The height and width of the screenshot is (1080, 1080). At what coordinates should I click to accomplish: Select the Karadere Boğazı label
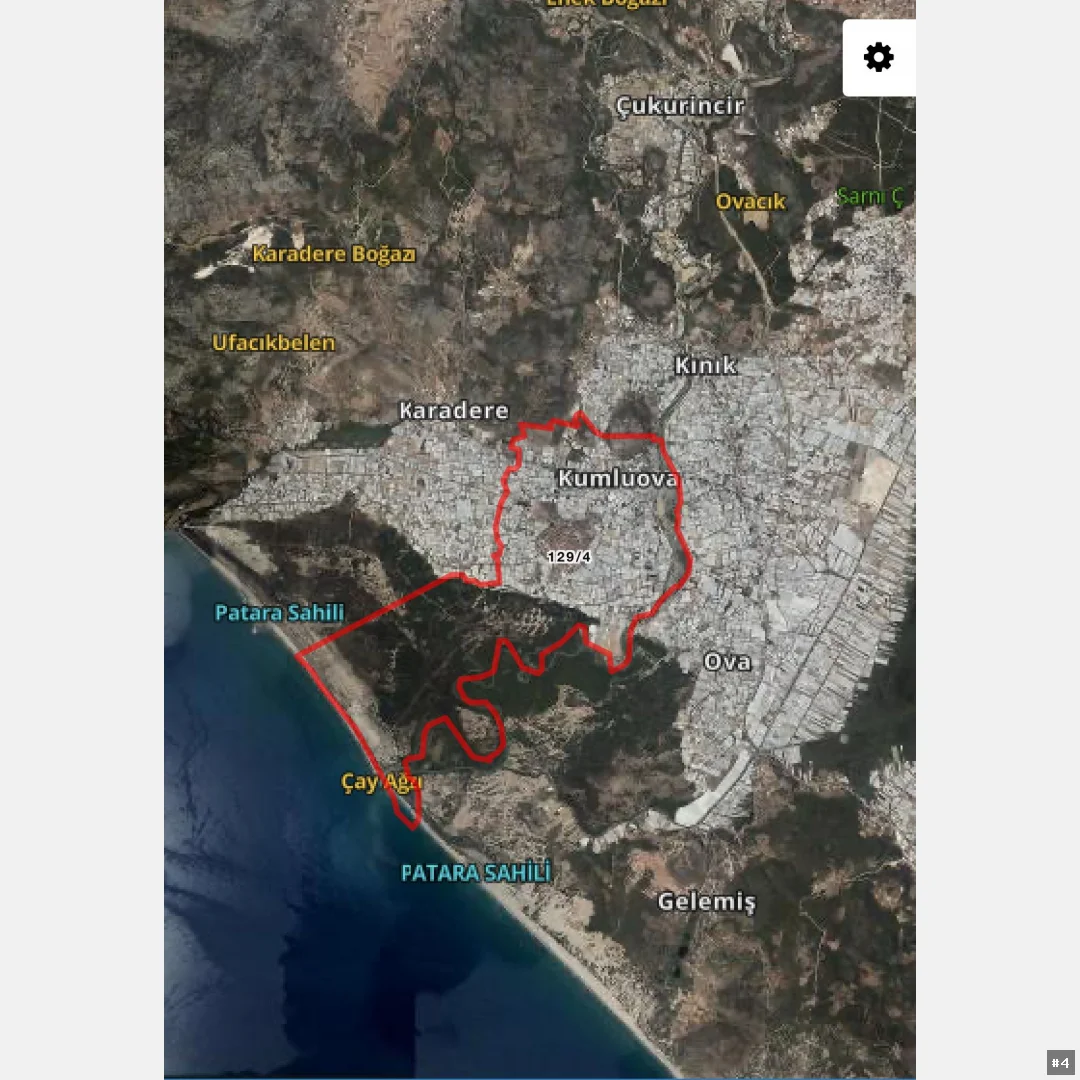click(x=334, y=254)
